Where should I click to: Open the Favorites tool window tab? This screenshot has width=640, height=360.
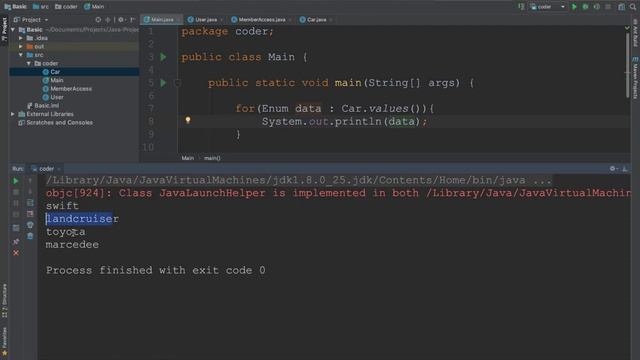tap(4, 341)
